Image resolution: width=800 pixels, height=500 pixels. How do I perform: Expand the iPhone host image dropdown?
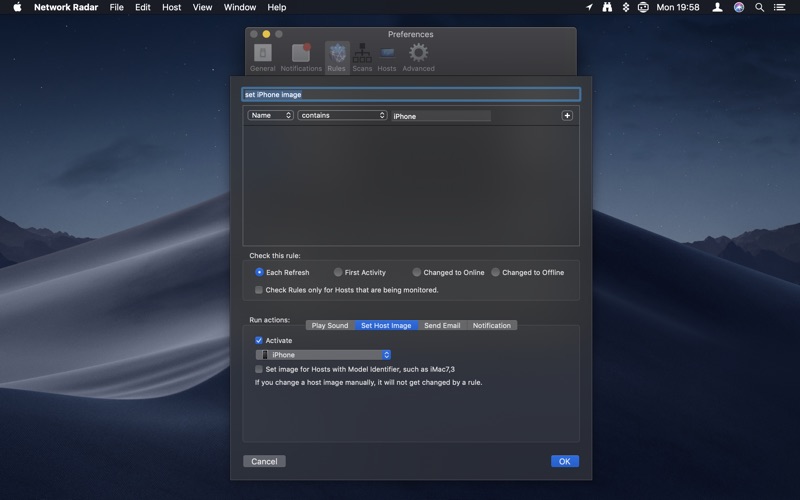coord(324,355)
